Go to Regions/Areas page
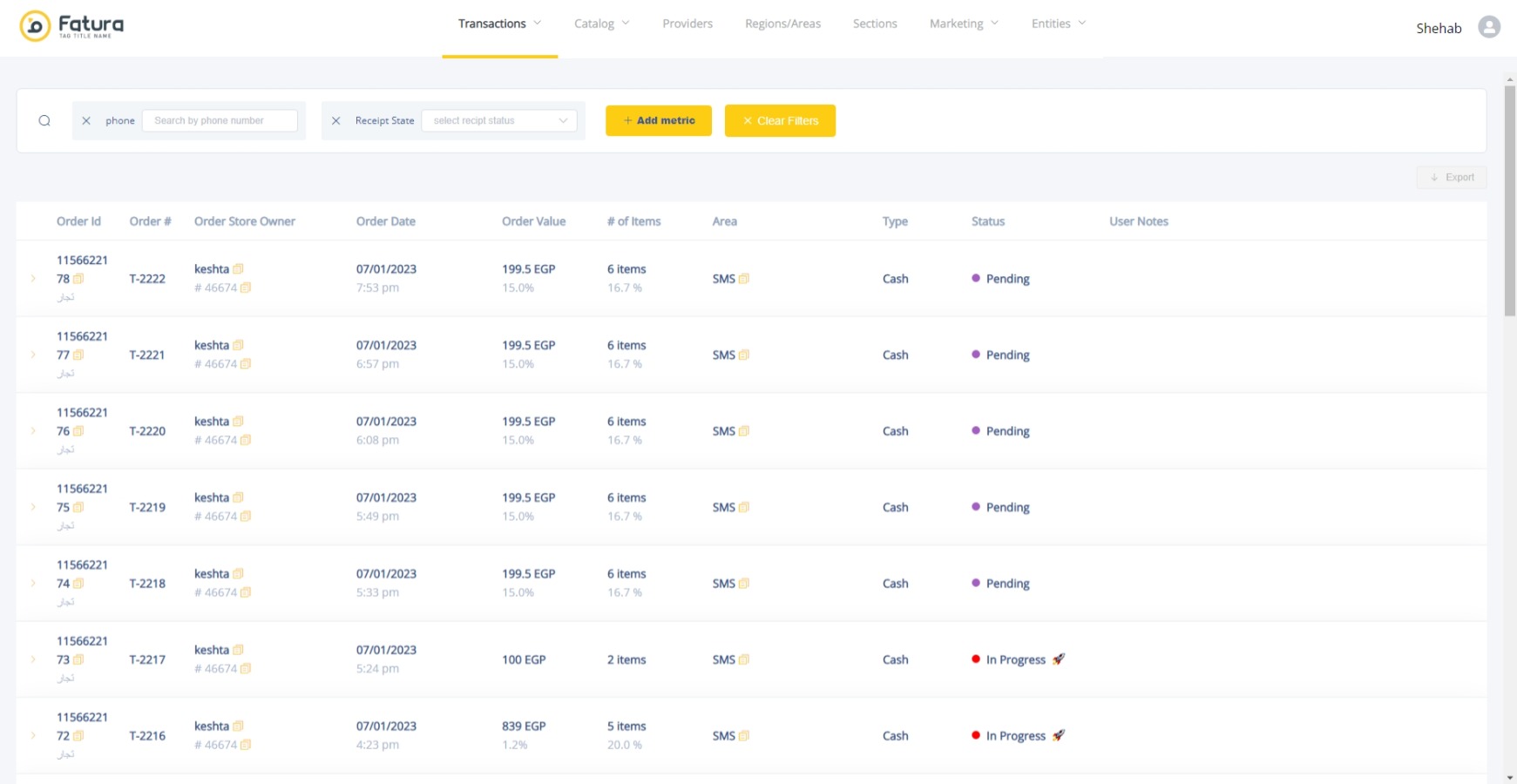Viewport: 1517px width, 784px height. point(782,24)
